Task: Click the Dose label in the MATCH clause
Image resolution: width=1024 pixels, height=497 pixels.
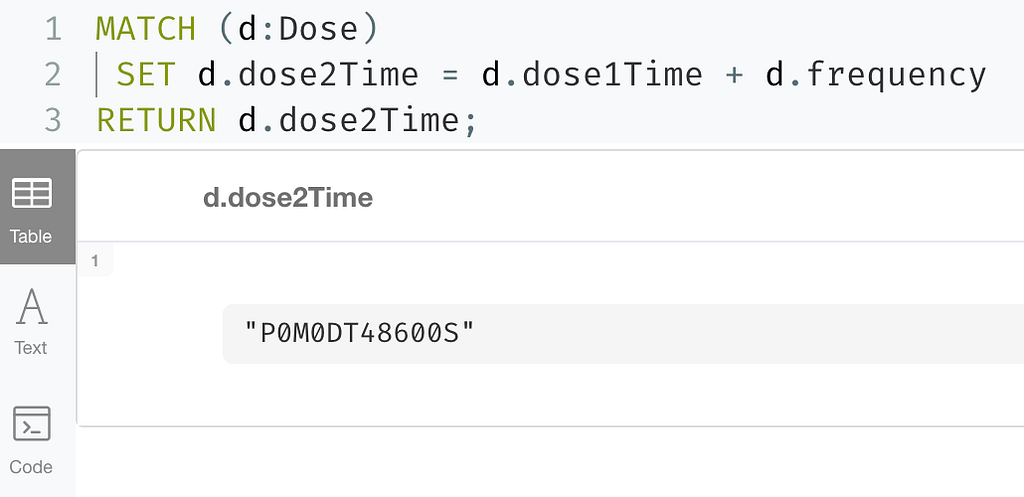Action: click(x=318, y=29)
